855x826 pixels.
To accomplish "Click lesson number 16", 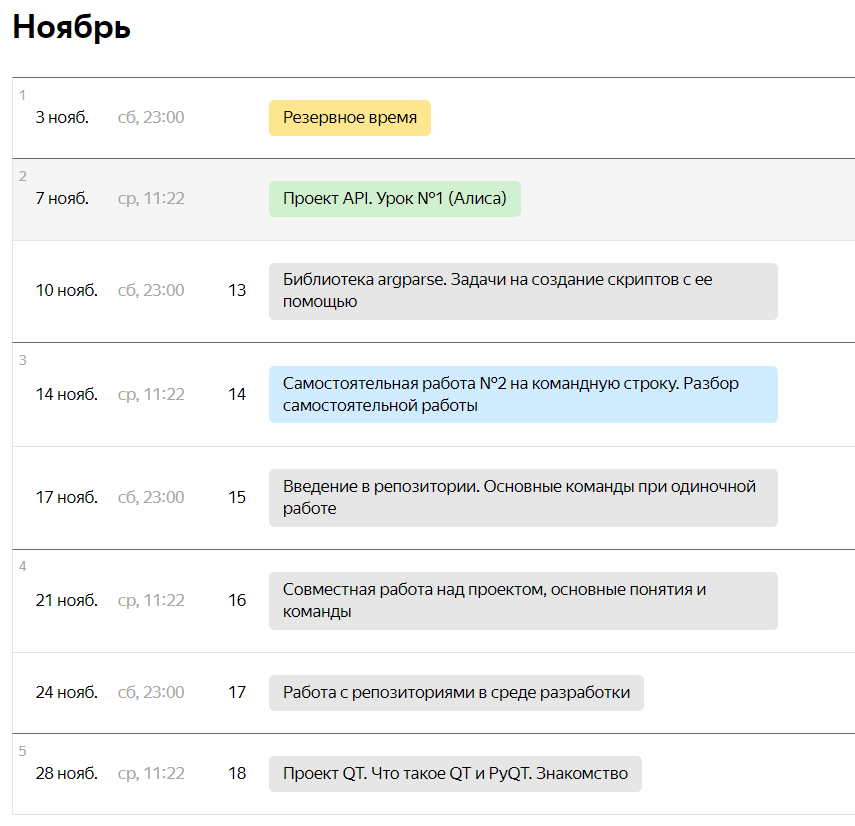I will pos(237,600).
